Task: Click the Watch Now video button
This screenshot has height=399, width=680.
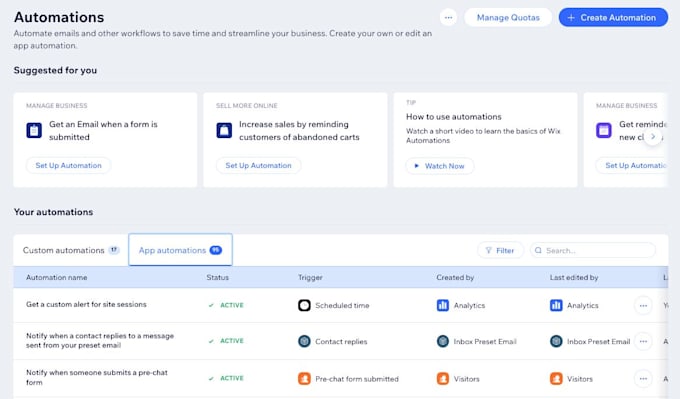Action: click(x=440, y=166)
